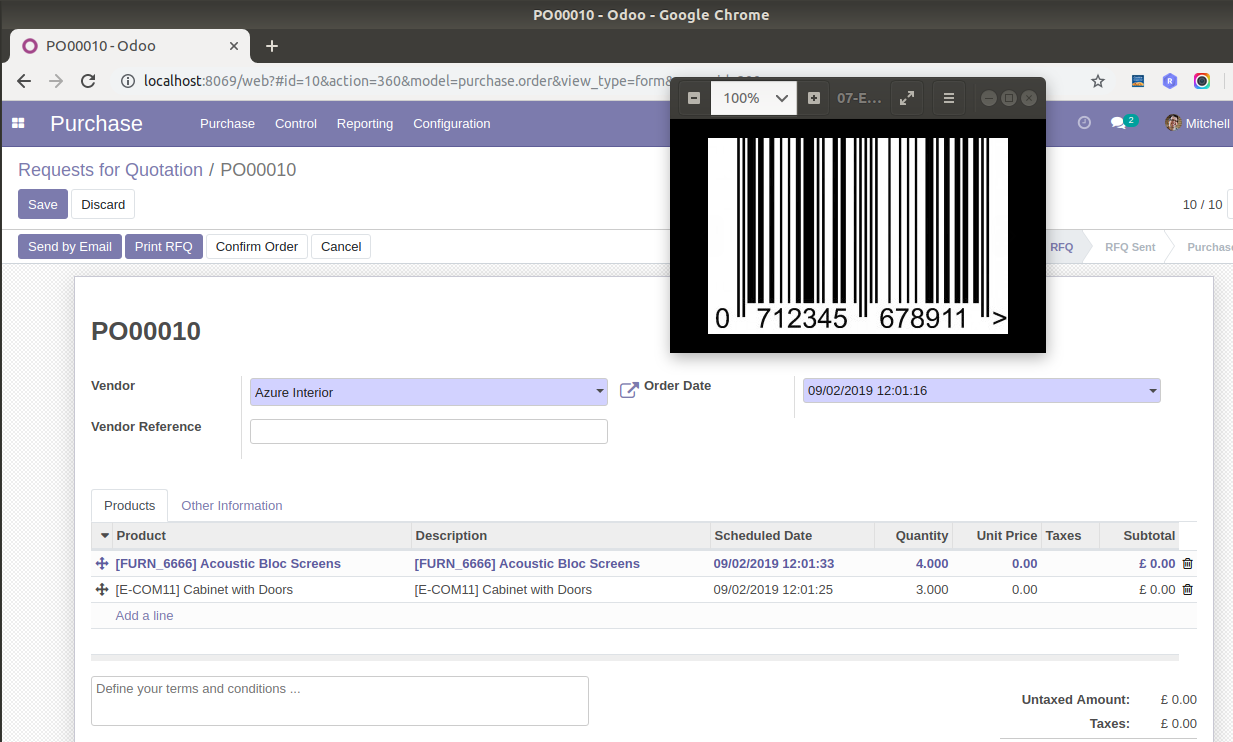Bookmark this page with the star icon
Viewport: 1233px width, 742px height.
(1098, 81)
